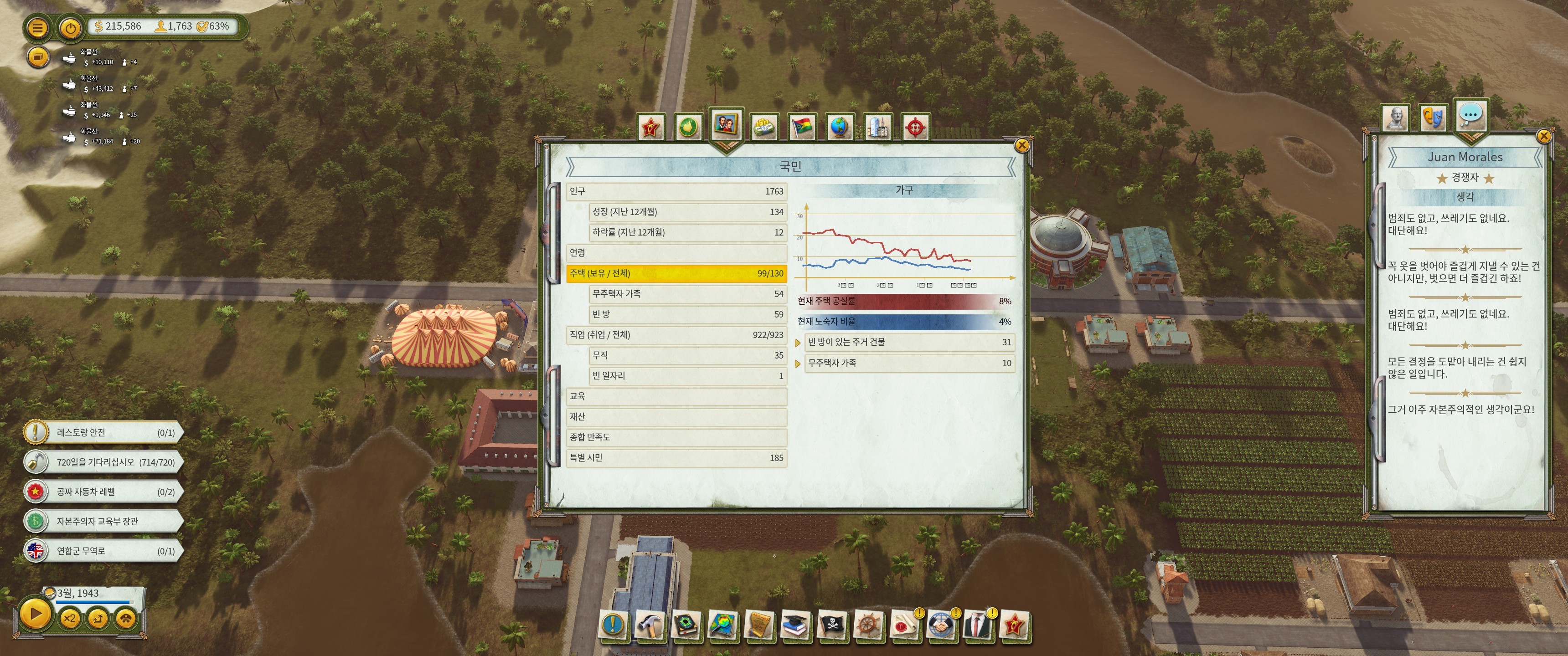Open the ship wheel trade menu

click(x=867, y=625)
